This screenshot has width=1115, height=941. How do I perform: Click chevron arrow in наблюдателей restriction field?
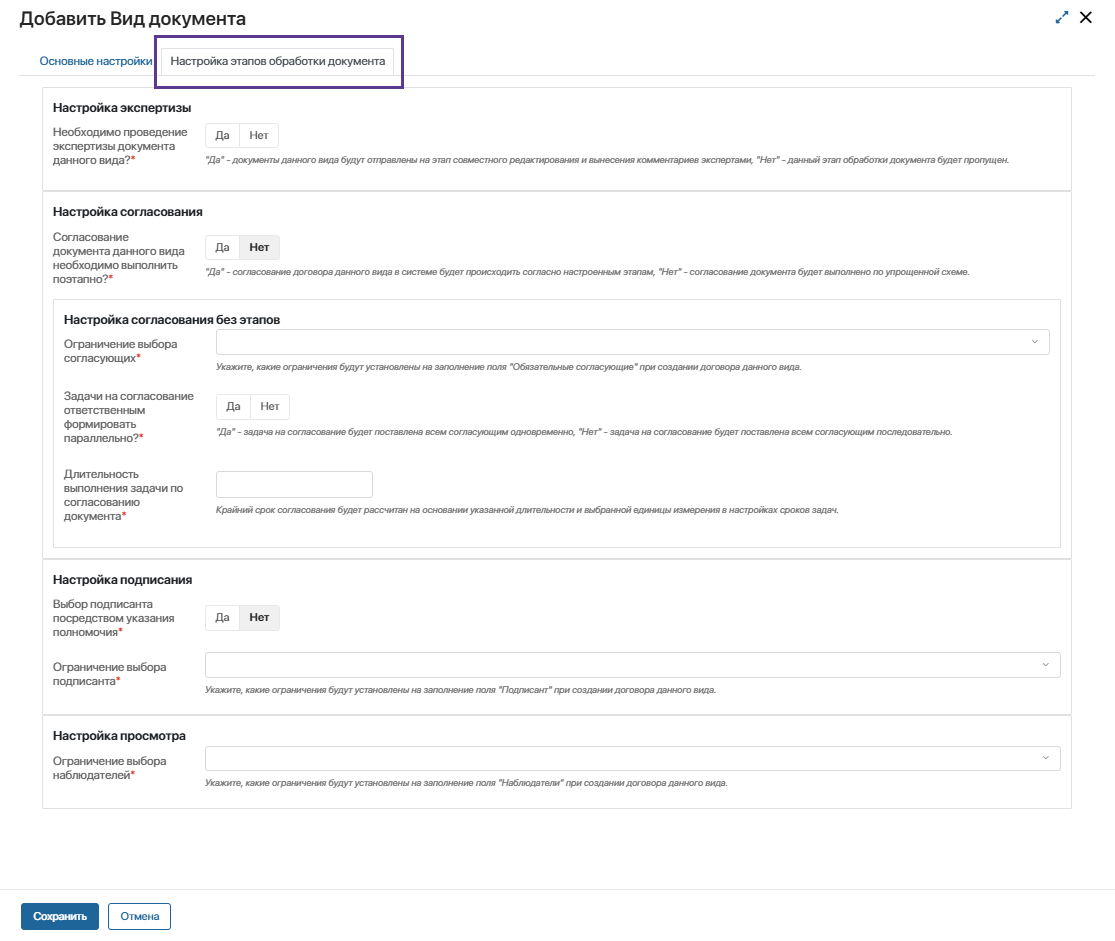pos(1046,758)
